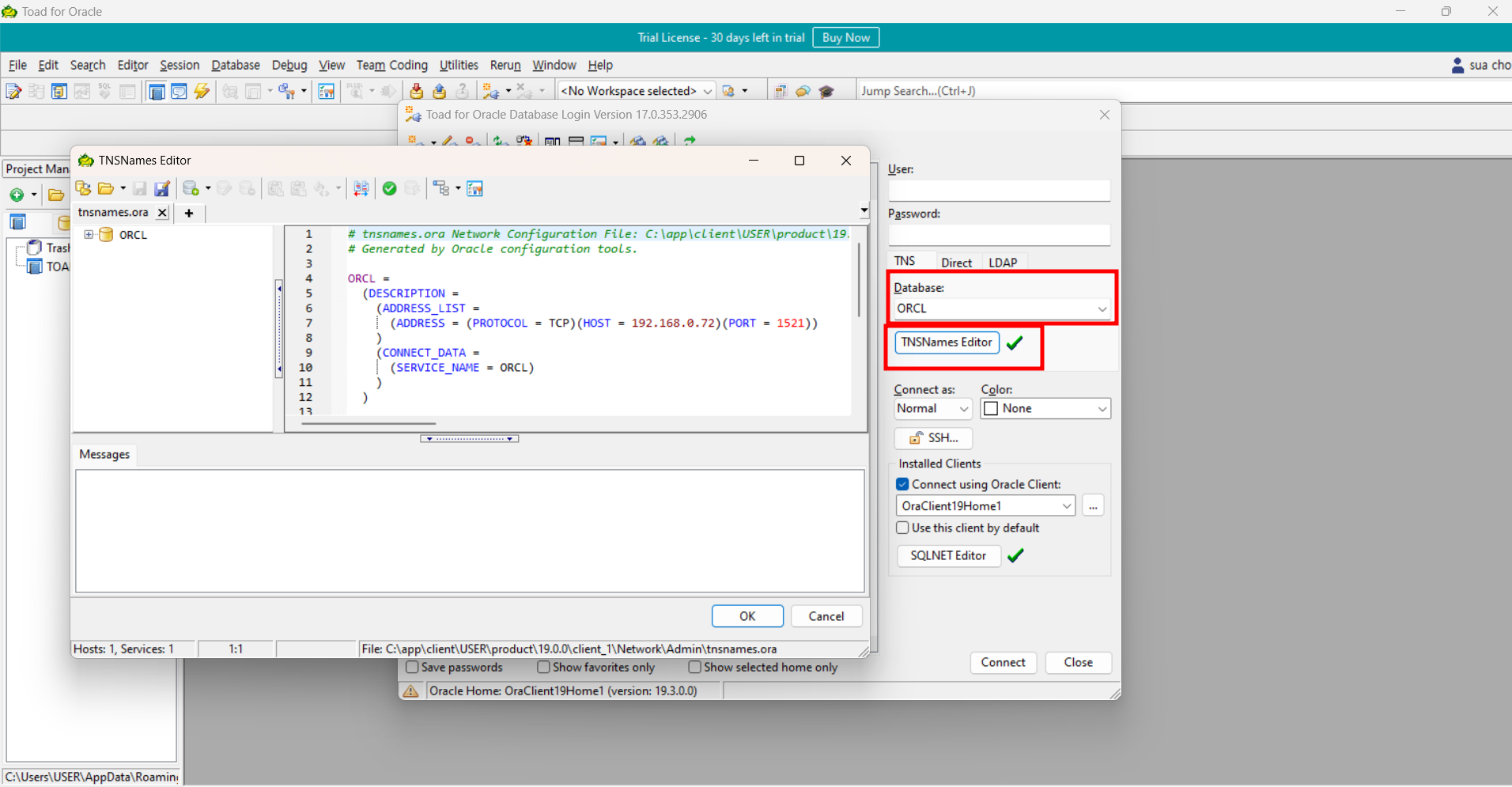1512x787 pixels.
Task: Toggle Connect using Oracle Client checkbox
Action: point(902,484)
